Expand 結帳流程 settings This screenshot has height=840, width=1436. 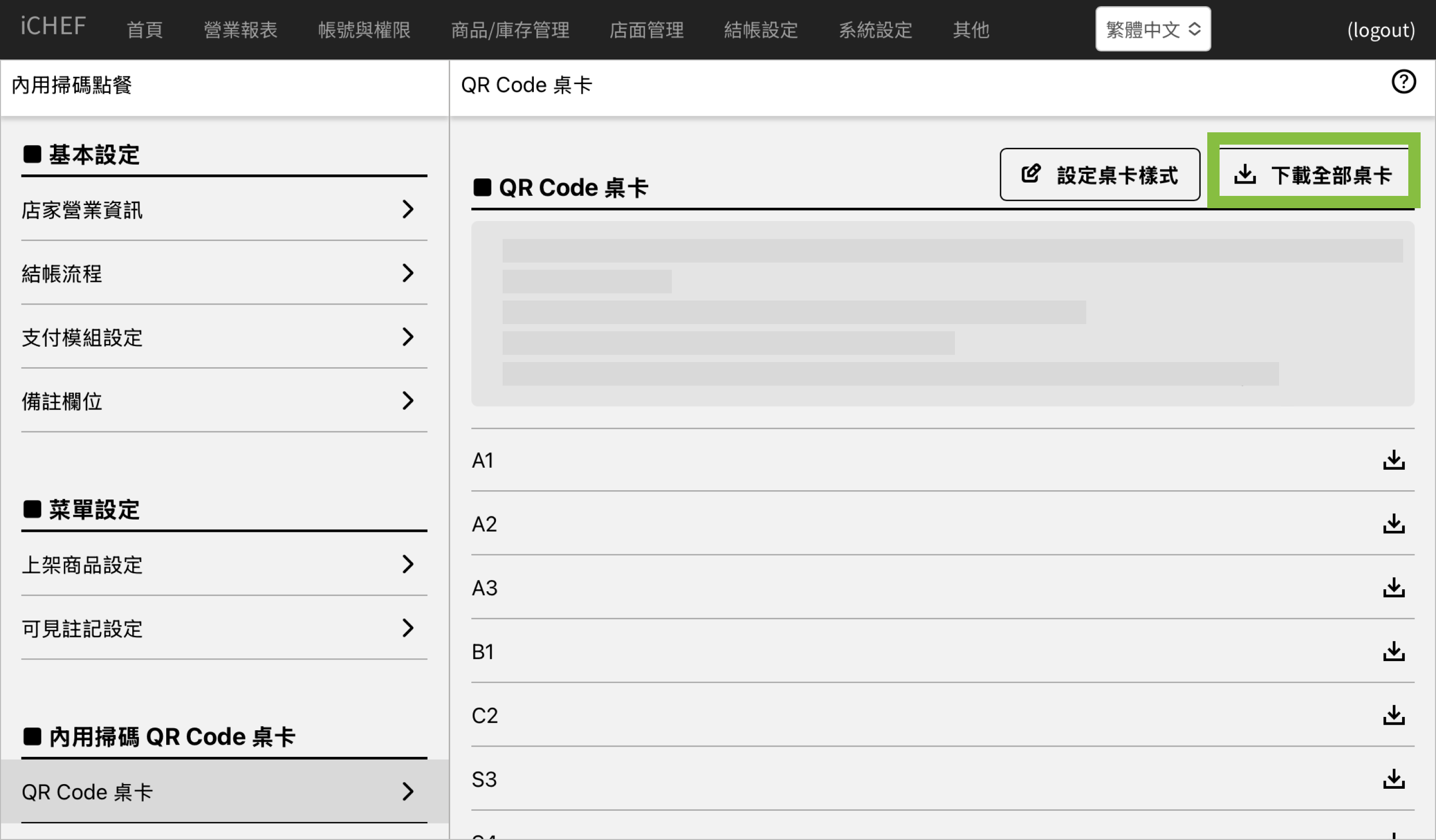(224, 273)
